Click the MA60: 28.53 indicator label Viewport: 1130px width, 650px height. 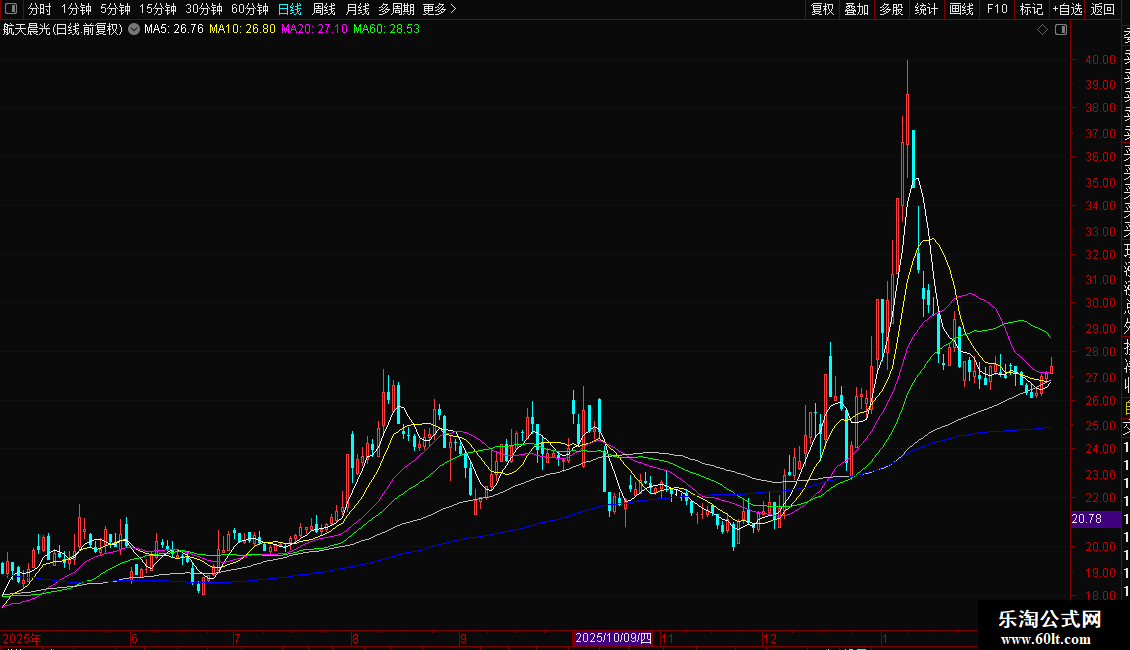386,30
